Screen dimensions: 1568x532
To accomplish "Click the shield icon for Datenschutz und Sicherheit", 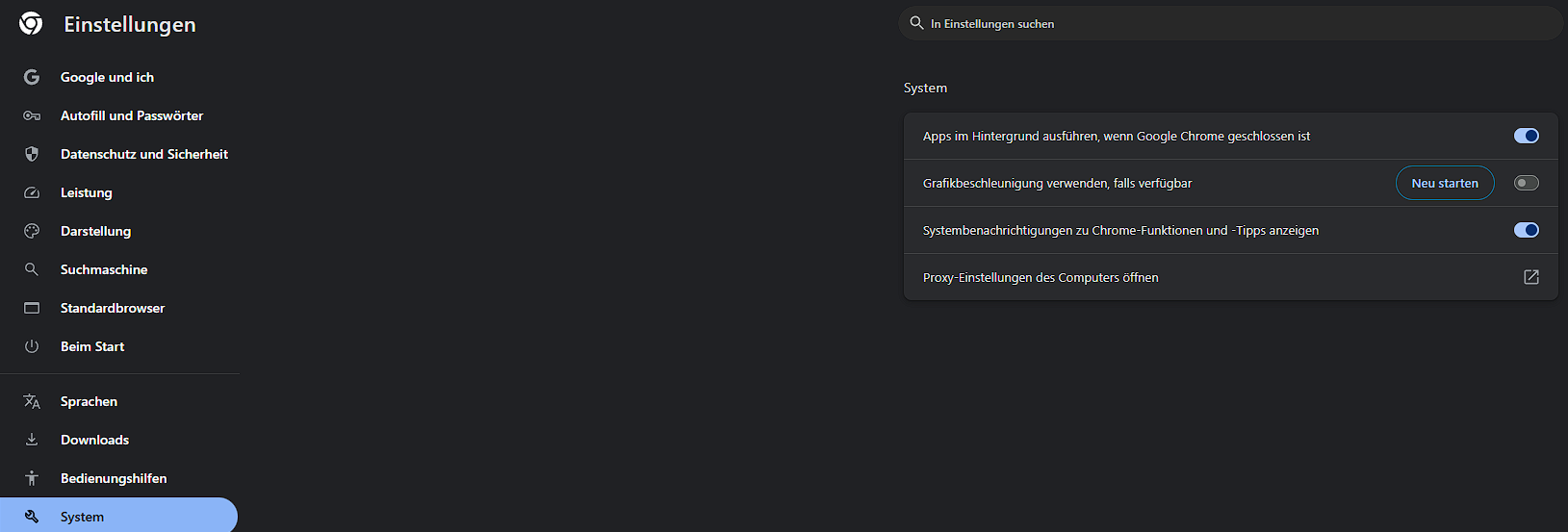I will pos(32,154).
